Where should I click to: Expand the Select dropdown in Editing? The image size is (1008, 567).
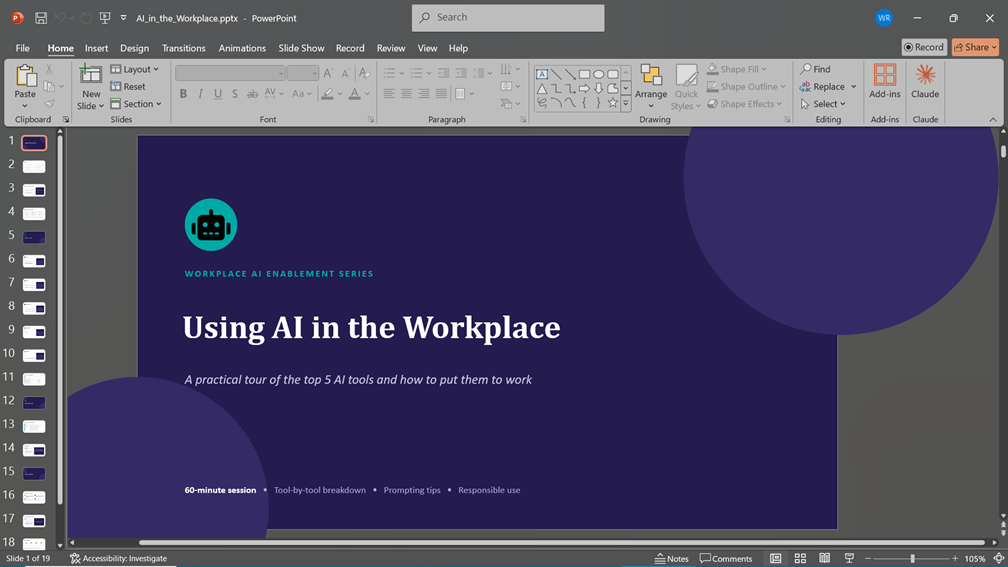823,104
